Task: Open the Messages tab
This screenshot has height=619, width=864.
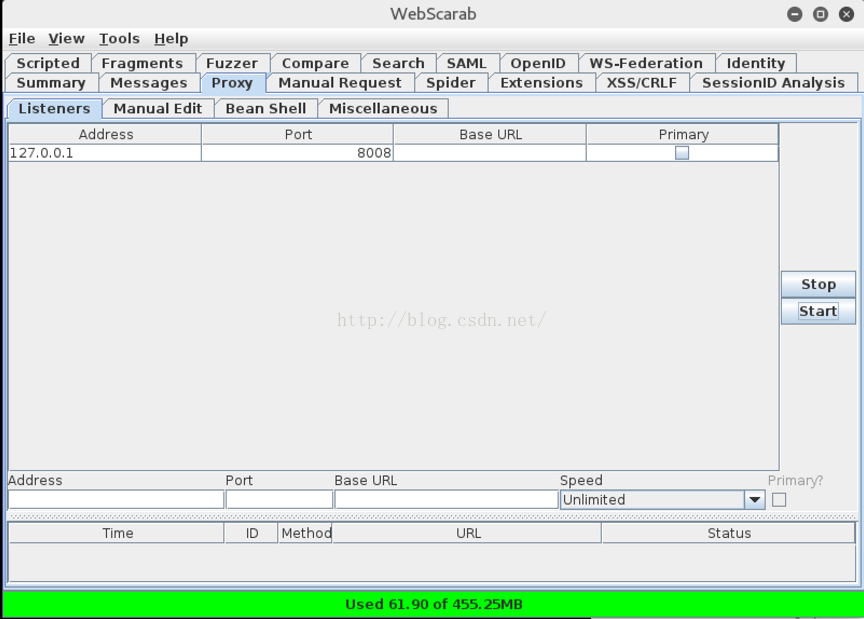Action: [149, 83]
